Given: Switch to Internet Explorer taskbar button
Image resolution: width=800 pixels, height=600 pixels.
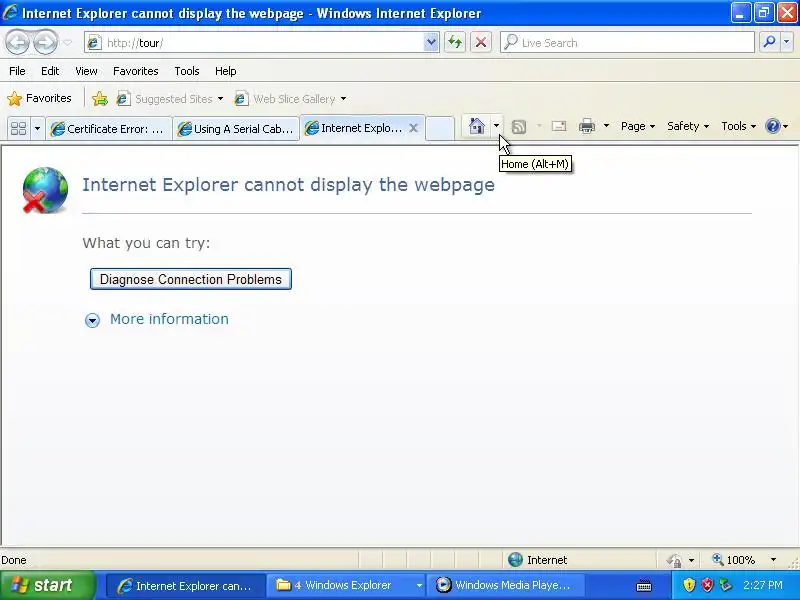Looking at the screenshot, I should click(186, 585).
